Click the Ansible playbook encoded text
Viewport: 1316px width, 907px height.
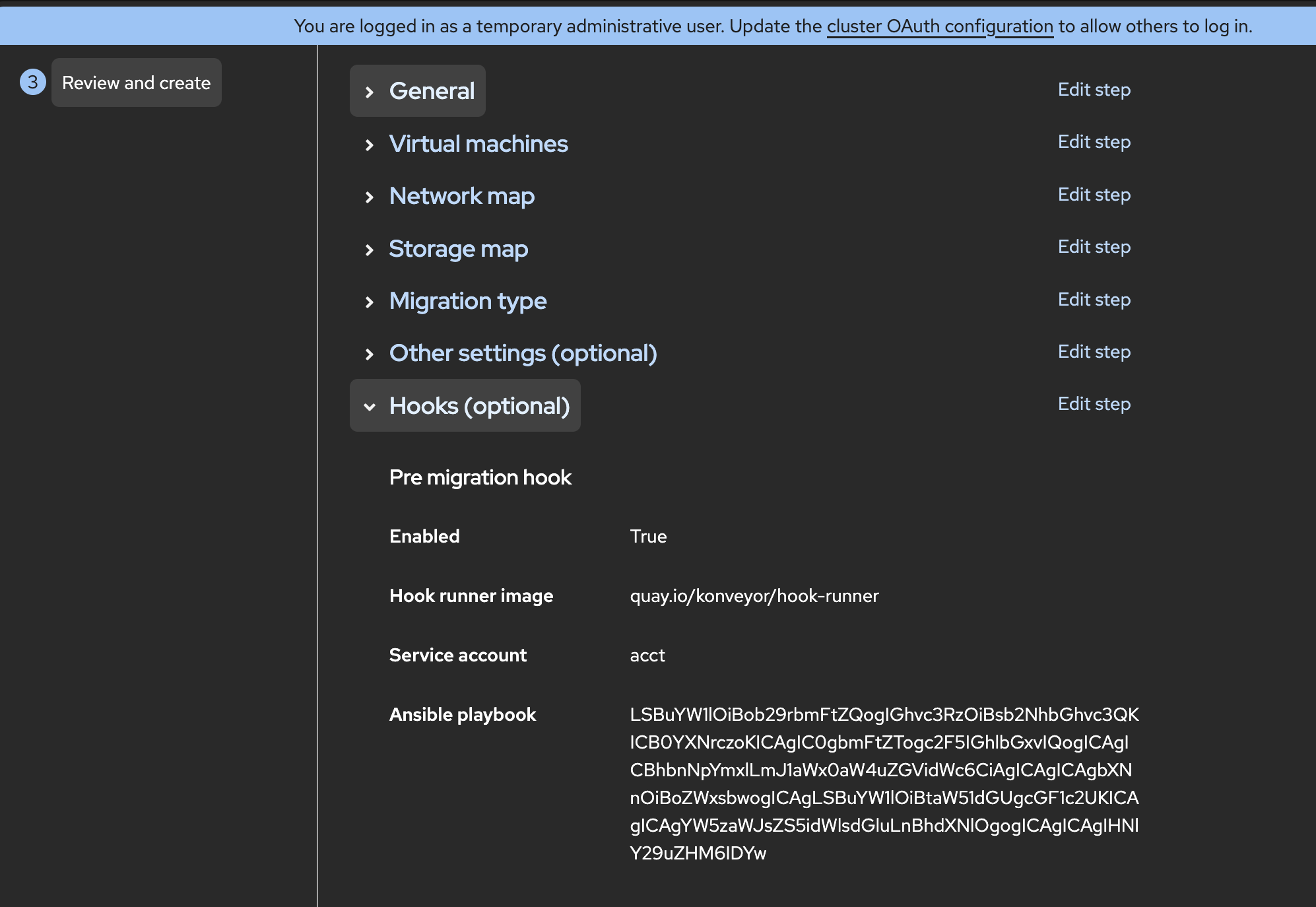[x=883, y=784]
